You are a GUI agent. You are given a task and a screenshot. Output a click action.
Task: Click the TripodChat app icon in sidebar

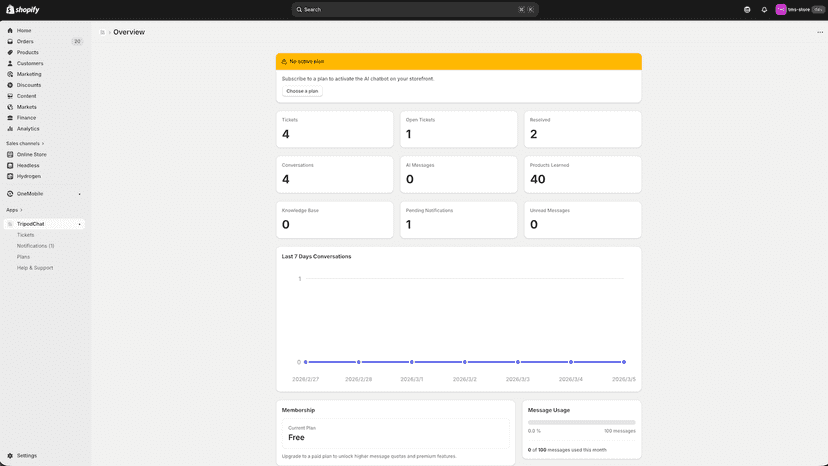click(10, 224)
